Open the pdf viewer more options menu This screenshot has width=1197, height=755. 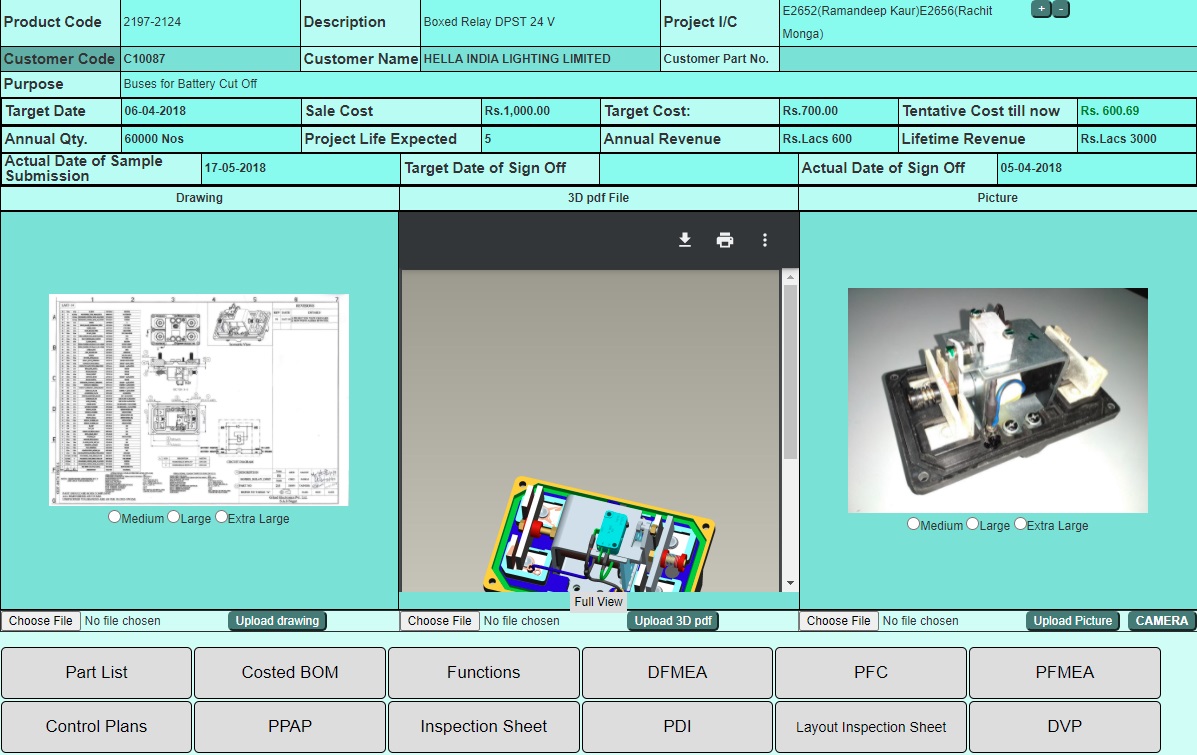pos(765,240)
